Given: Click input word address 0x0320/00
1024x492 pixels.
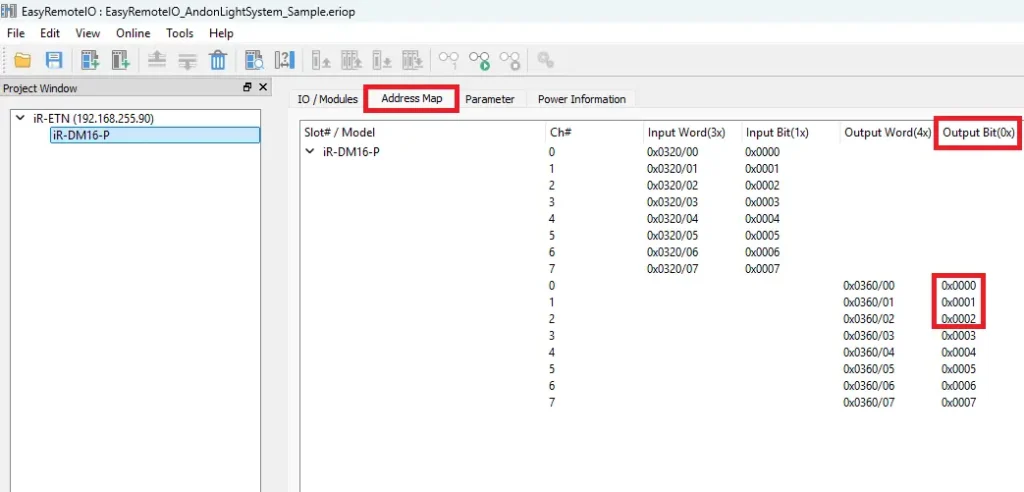Looking at the screenshot, I should tap(673, 152).
